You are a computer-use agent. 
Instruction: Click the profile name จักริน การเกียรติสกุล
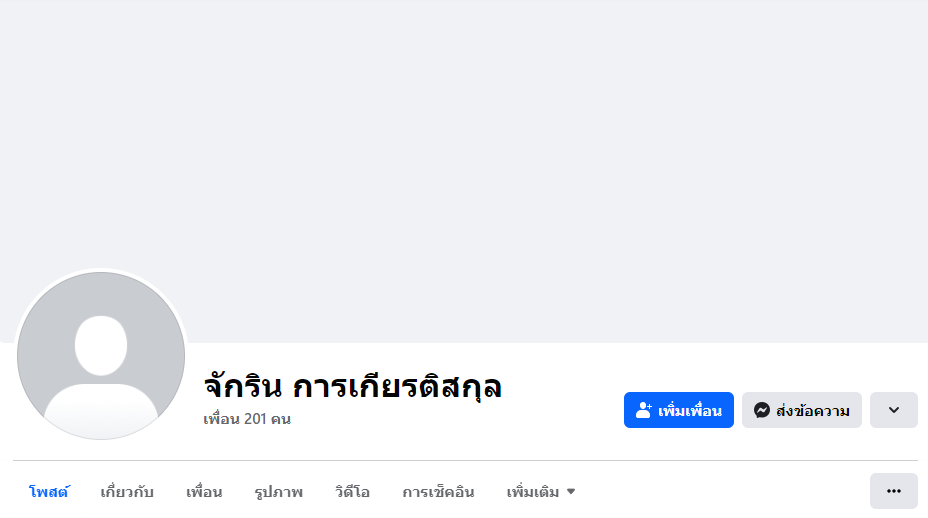coord(352,386)
